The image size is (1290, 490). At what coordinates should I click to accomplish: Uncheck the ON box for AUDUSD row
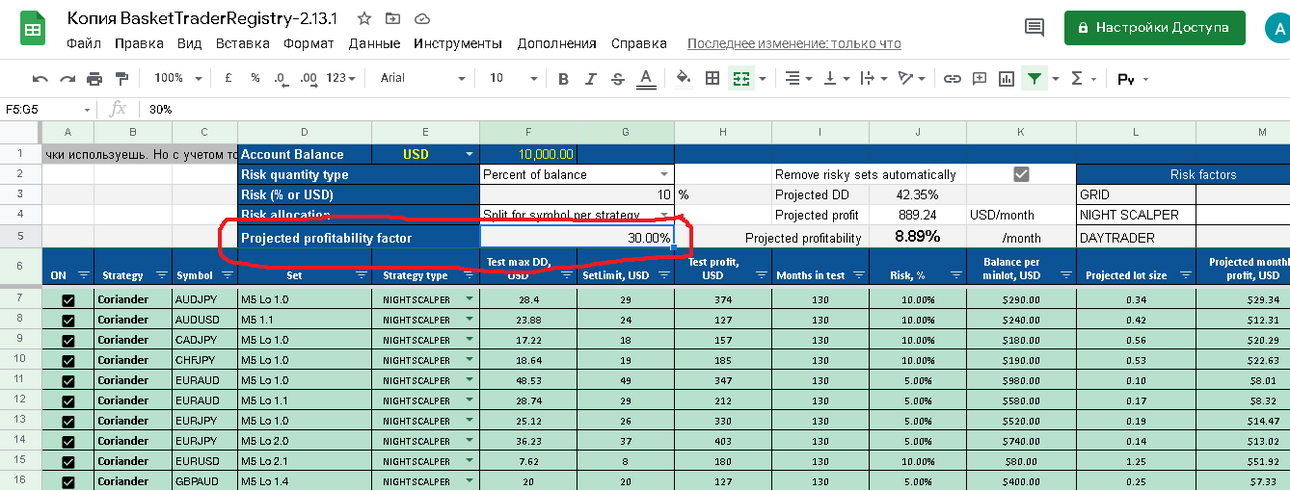point(68,320)
